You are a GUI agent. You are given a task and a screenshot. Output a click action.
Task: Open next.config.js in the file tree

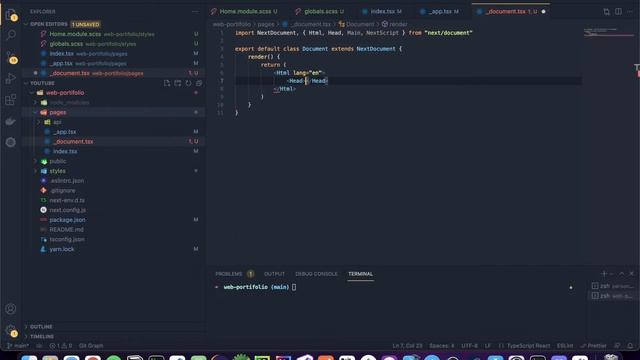(x=67, y=210)
